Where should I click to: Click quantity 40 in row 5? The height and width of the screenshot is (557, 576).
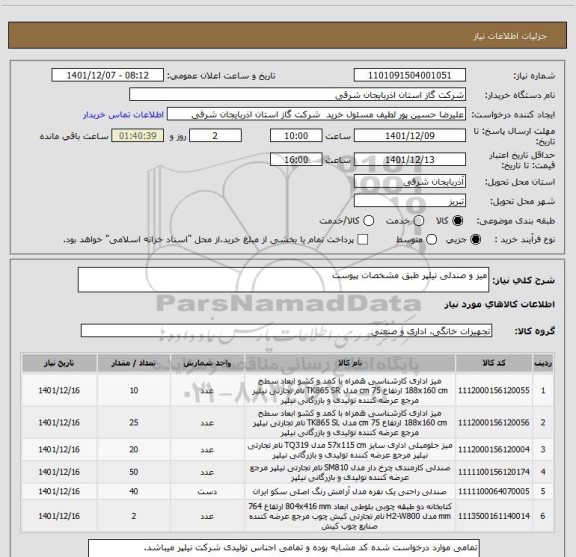[134, 492]
